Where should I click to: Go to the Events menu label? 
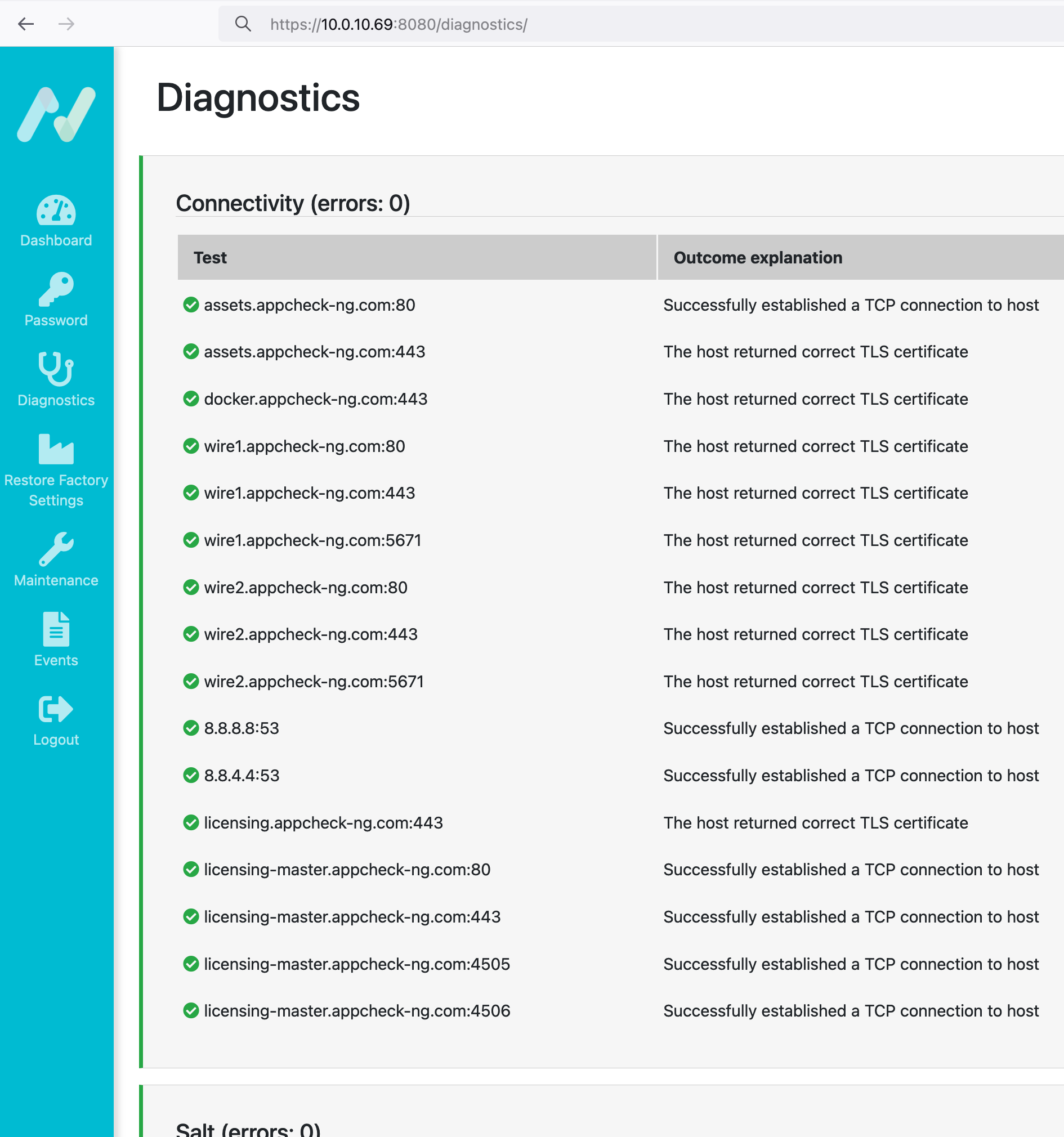pos(56,660)
